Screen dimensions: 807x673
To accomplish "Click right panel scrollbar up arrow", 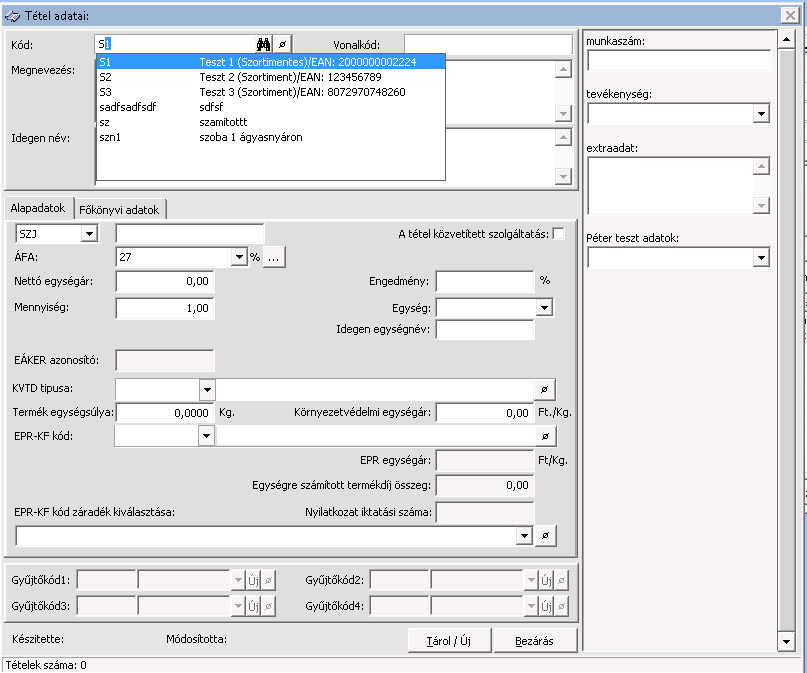I will click(786, 39).
